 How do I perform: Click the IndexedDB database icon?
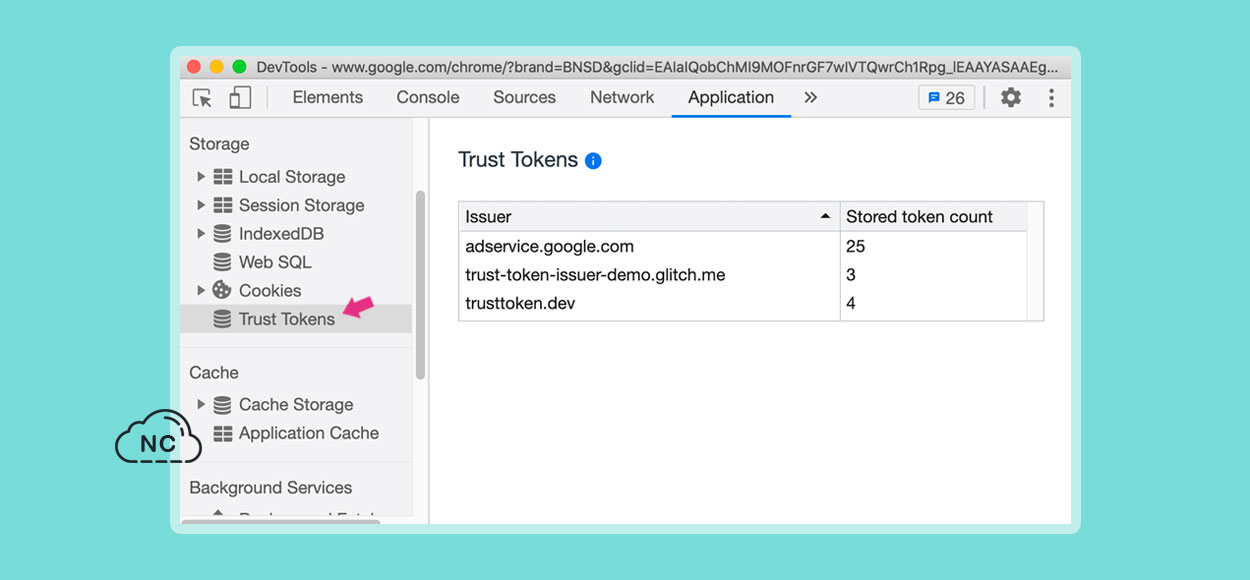coord(222,233)
